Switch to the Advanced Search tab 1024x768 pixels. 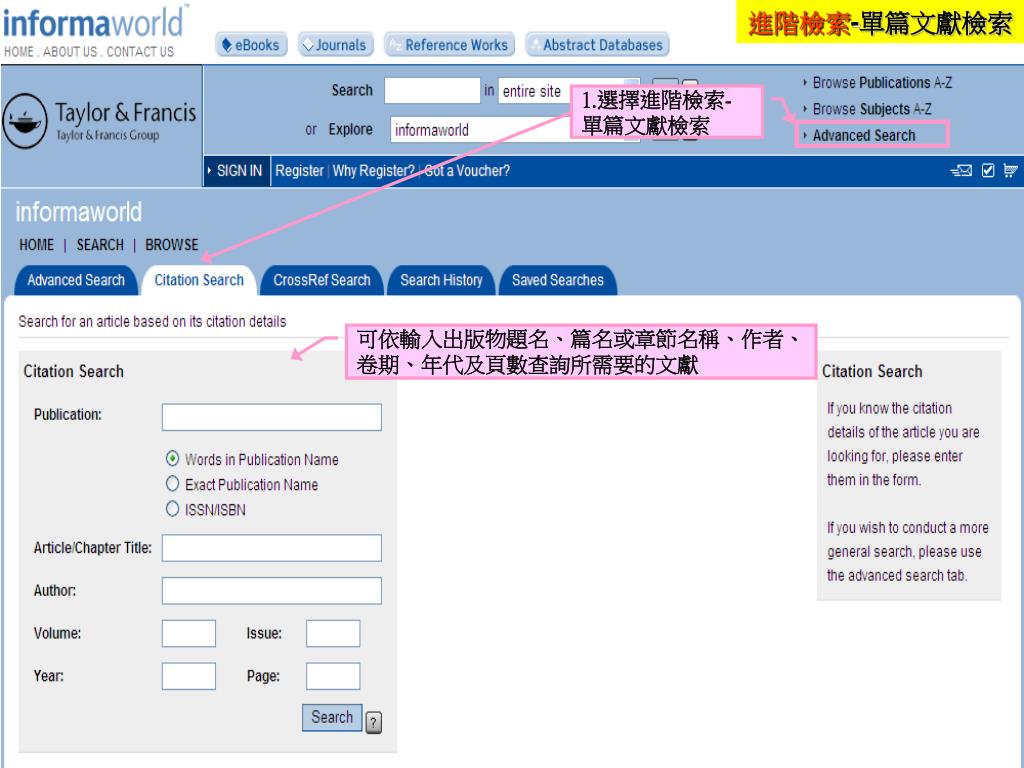tap(76, 280)
